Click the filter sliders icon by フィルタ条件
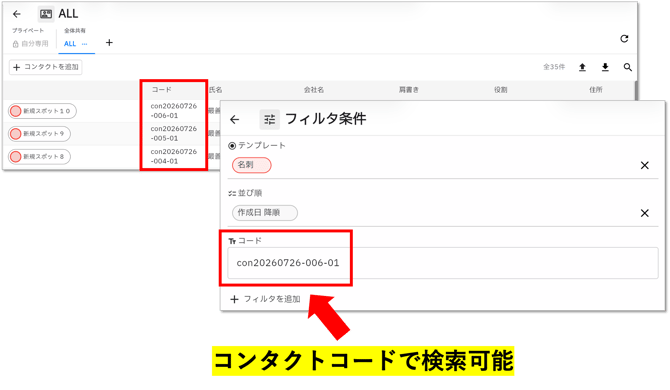Viewport: 670px width, 390px height. 270,120
